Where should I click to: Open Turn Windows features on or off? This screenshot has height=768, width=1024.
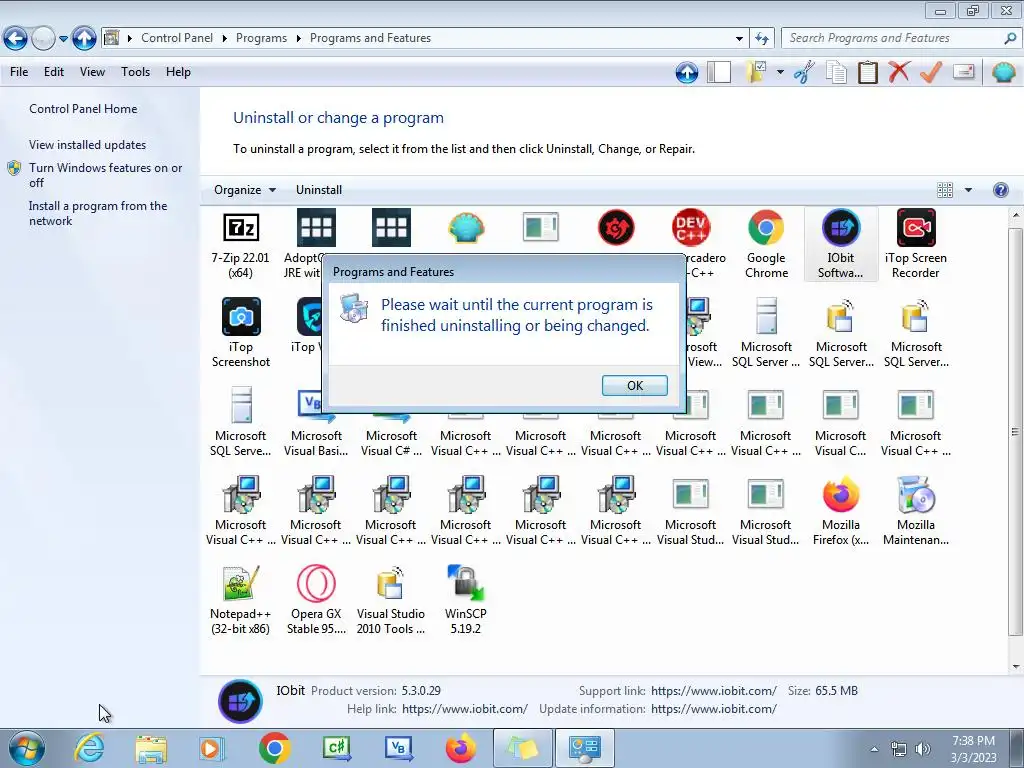point(105,175)
